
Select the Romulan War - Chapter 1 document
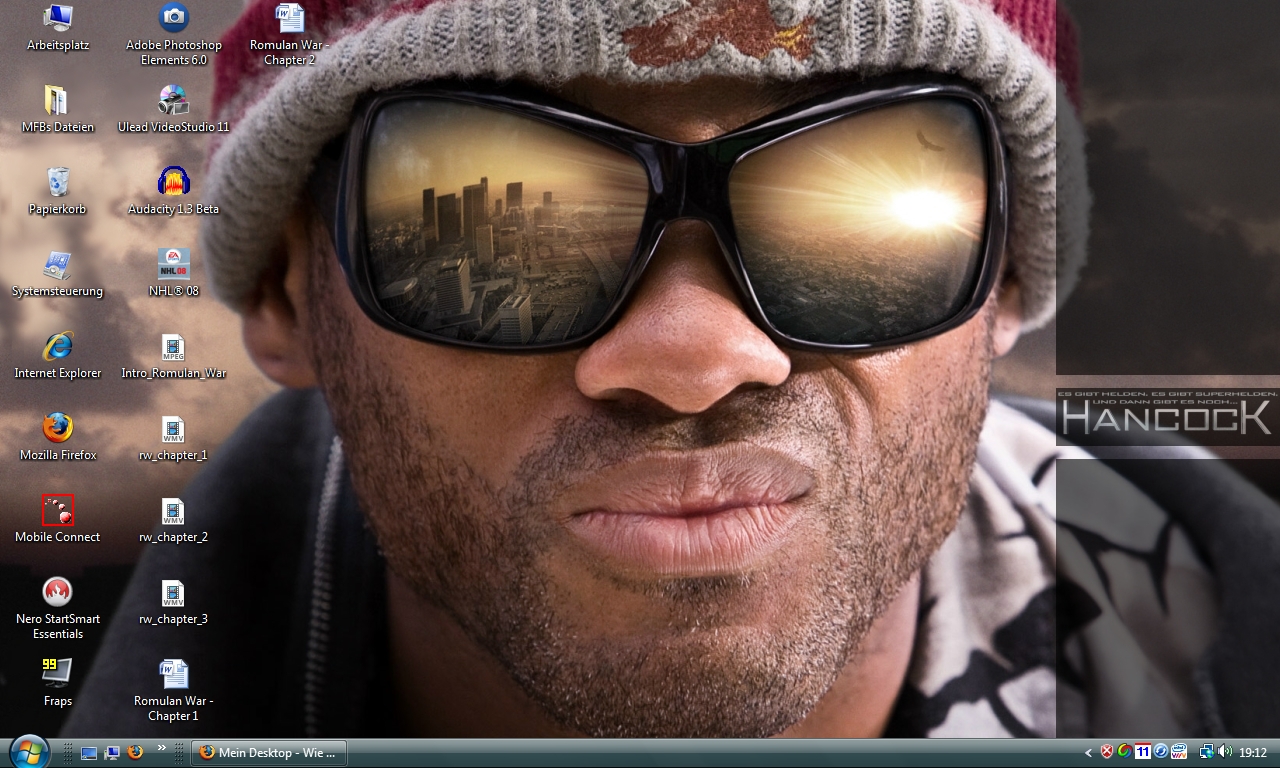point(173,674)
